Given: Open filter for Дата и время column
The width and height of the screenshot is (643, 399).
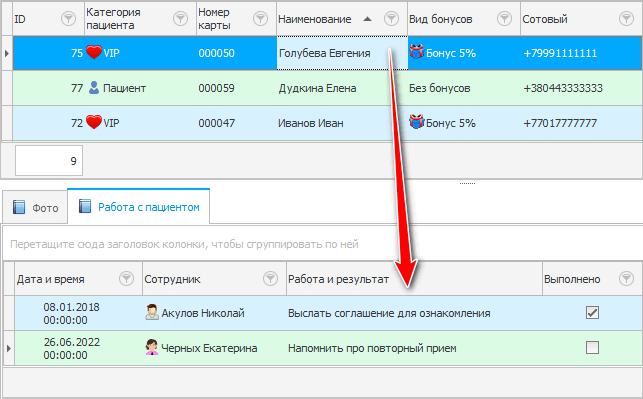Looking at the screenshot, I should click(126, 278).
